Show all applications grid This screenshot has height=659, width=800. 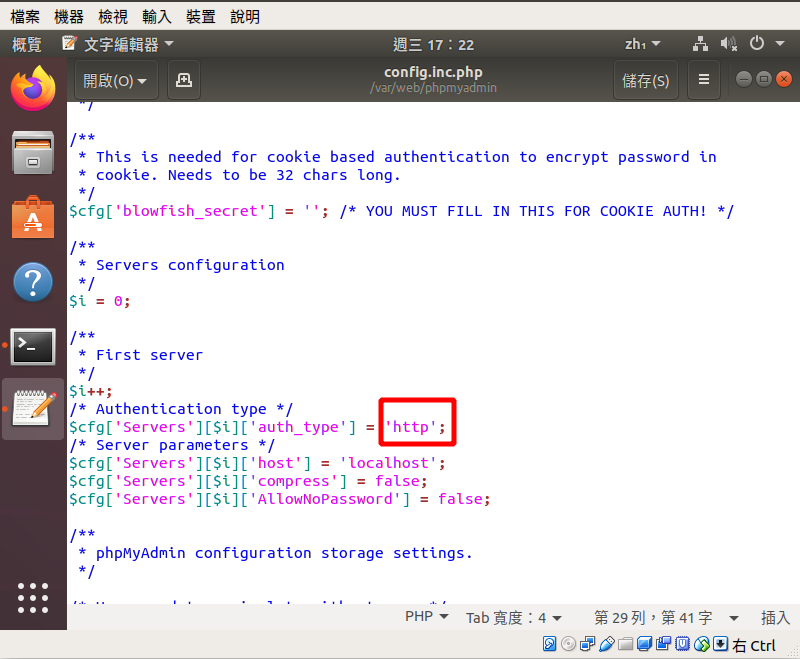(33, 598)
